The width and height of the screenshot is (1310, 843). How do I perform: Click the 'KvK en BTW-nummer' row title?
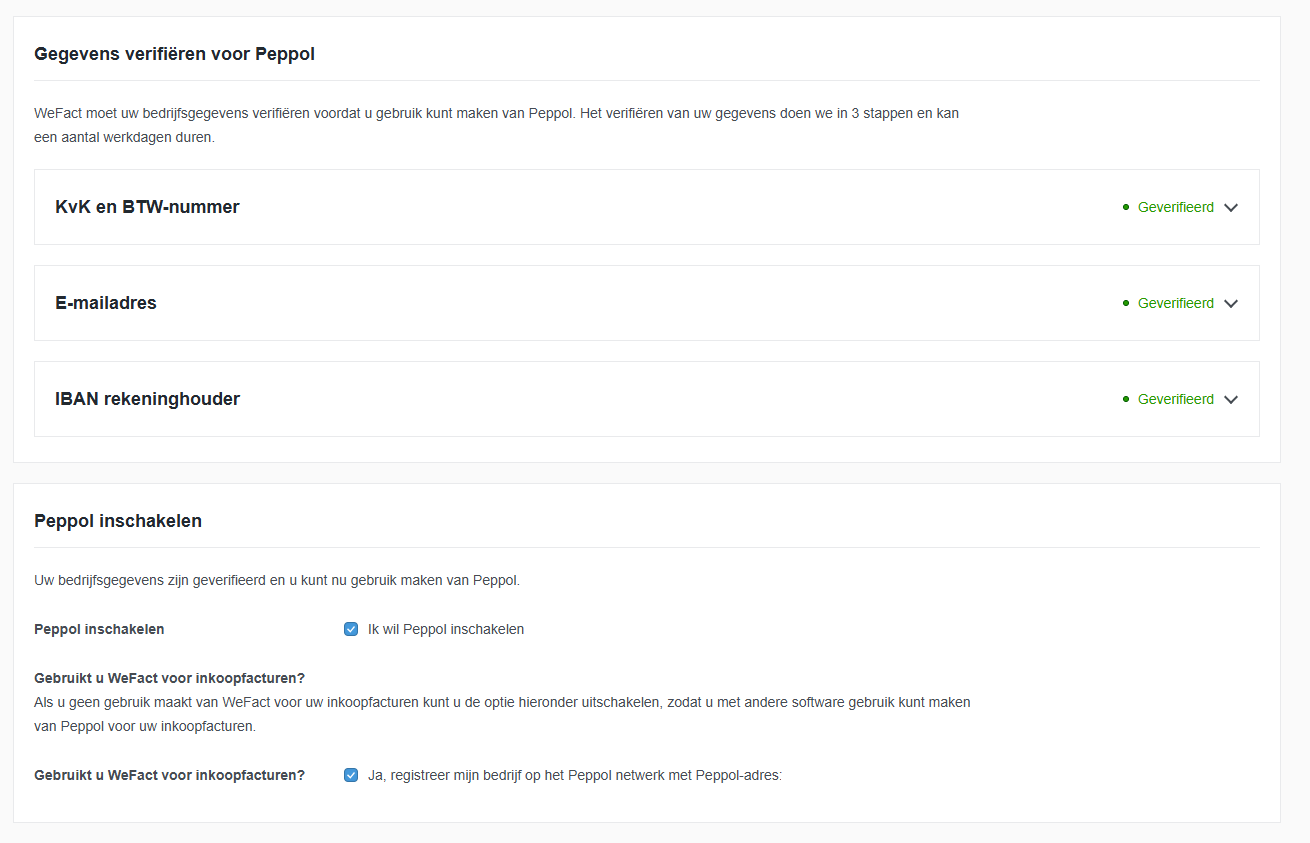coord(147,207)
